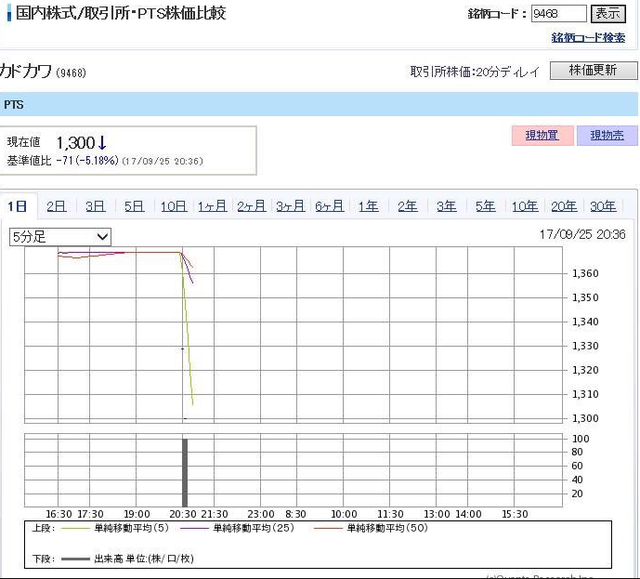This screenshot has width=640, height=579.
Task: Switch to the 2日 chart tab
Action: [x=56, y=206]
